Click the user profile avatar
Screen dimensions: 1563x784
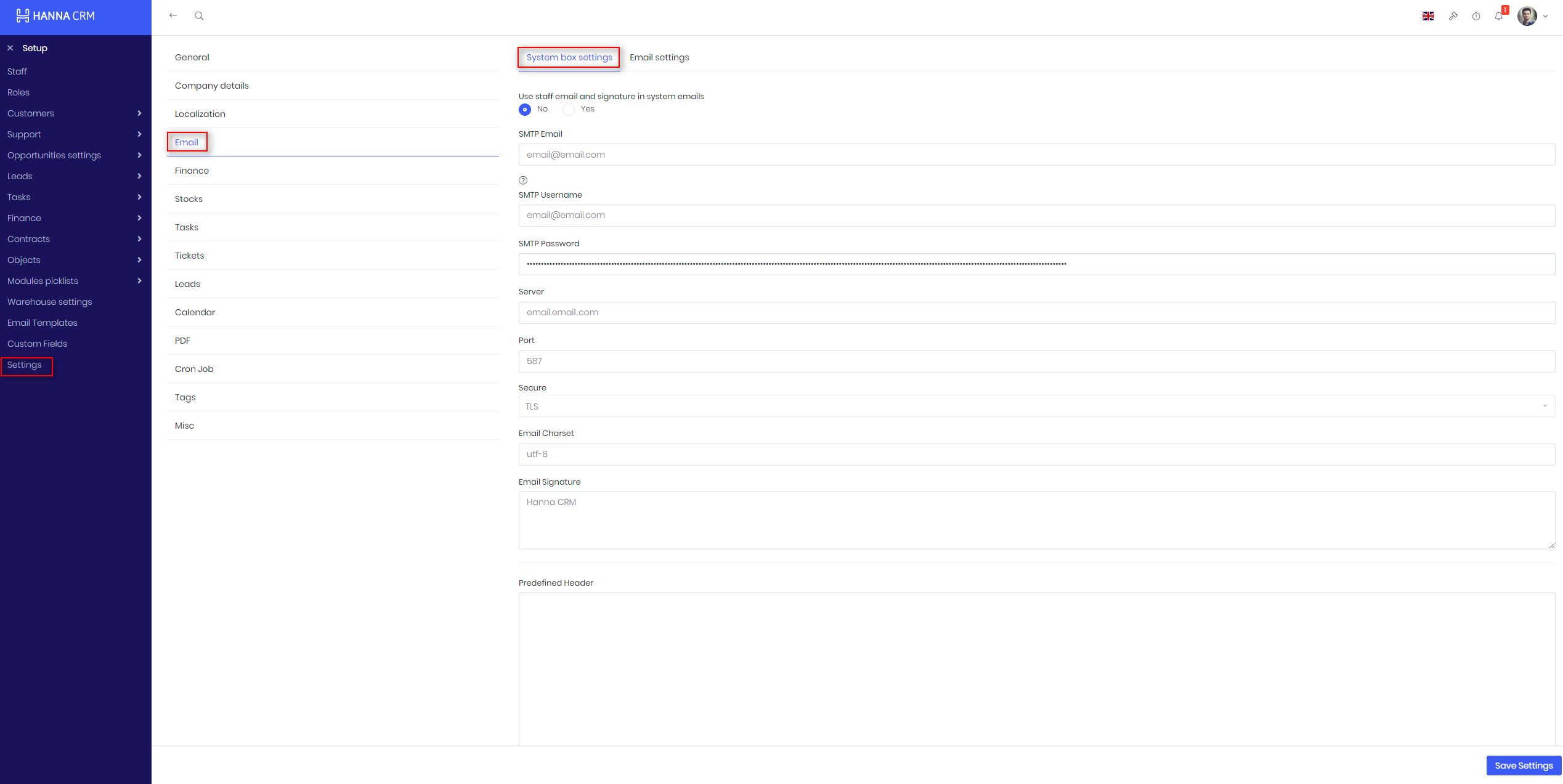click(1527, 16)
